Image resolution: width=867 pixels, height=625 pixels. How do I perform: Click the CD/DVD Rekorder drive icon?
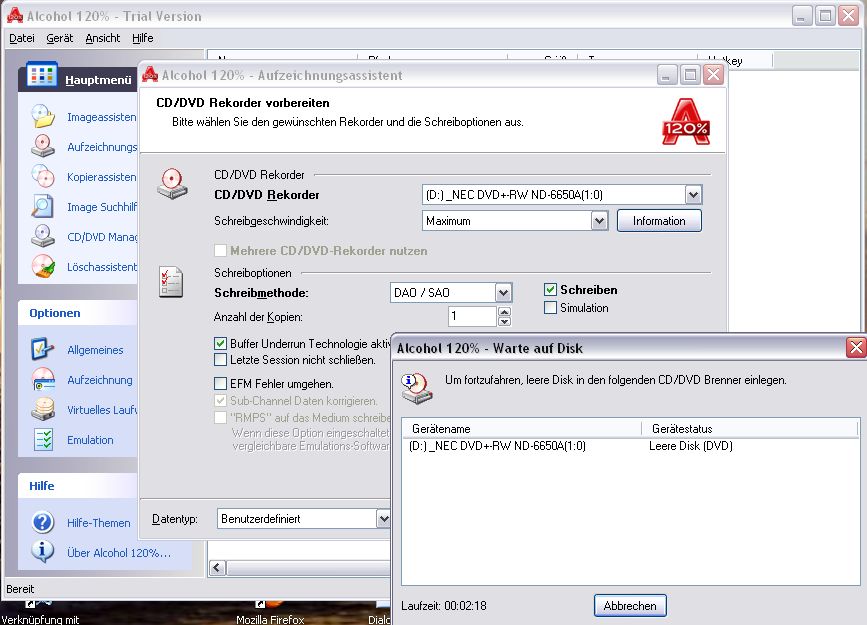click(x=172, y=184)
